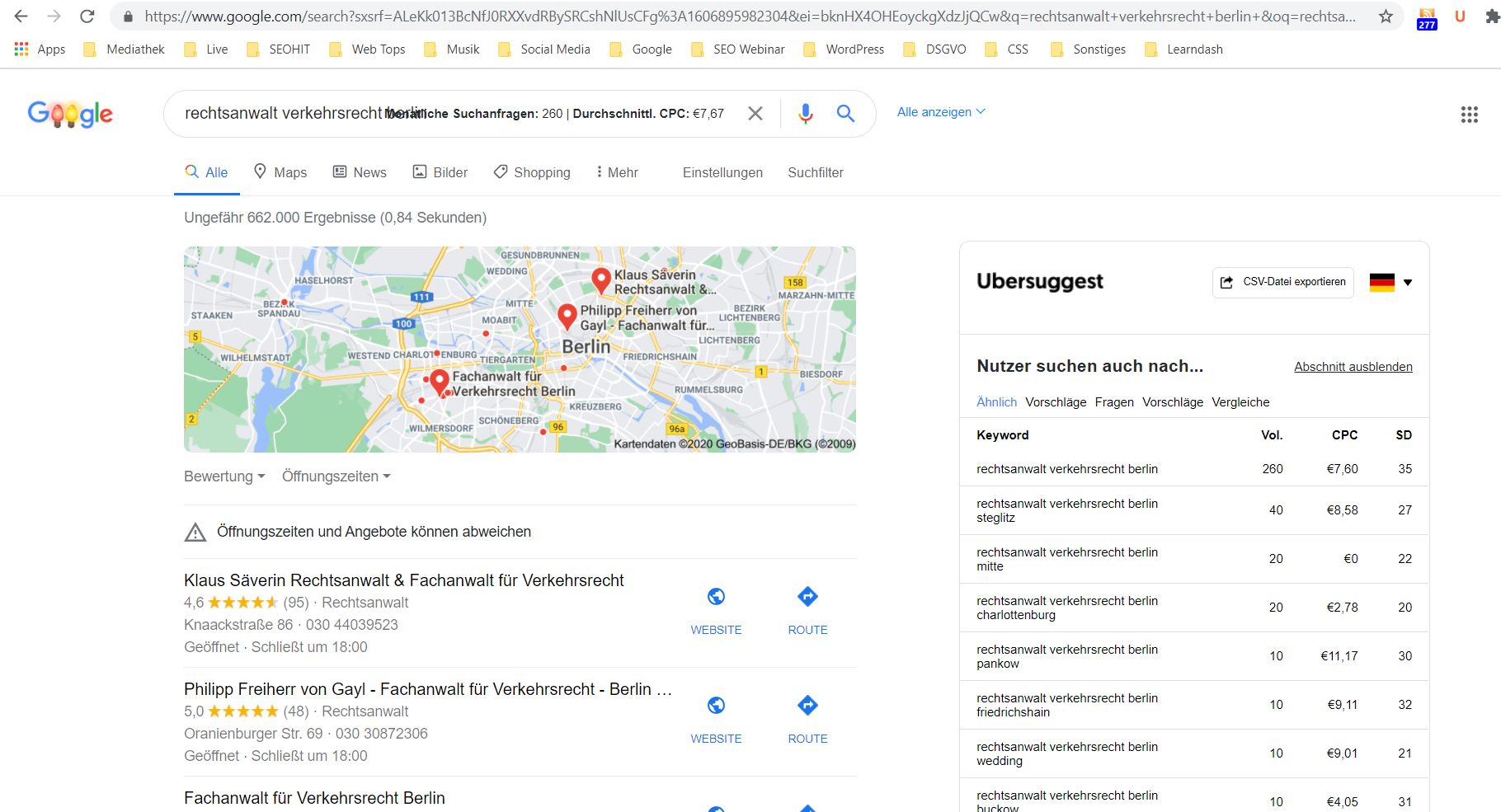Viewport: 1501px width, 812px height.
Task: Select the Fragen tab in Ubersuggest
Action: (x=1113, y=402)
